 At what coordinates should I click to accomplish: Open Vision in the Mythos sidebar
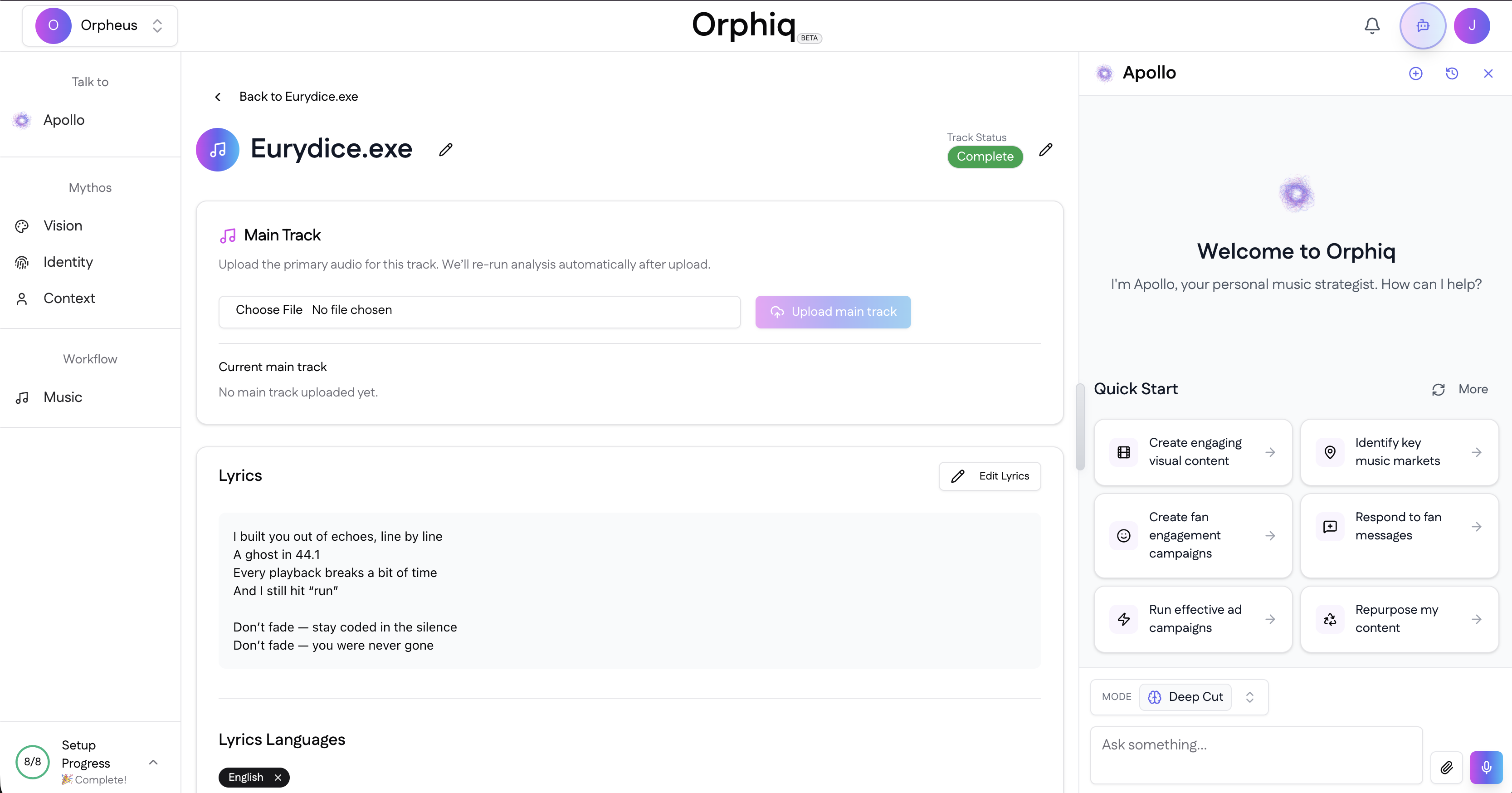coord(62,225)
